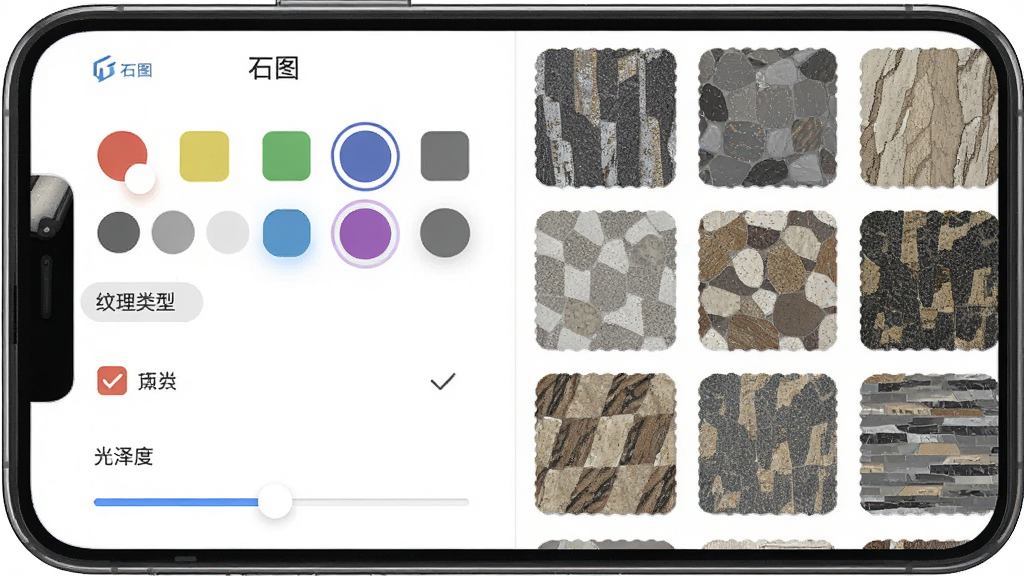Click the 光泽度 slider handle

tap(275, 502)
